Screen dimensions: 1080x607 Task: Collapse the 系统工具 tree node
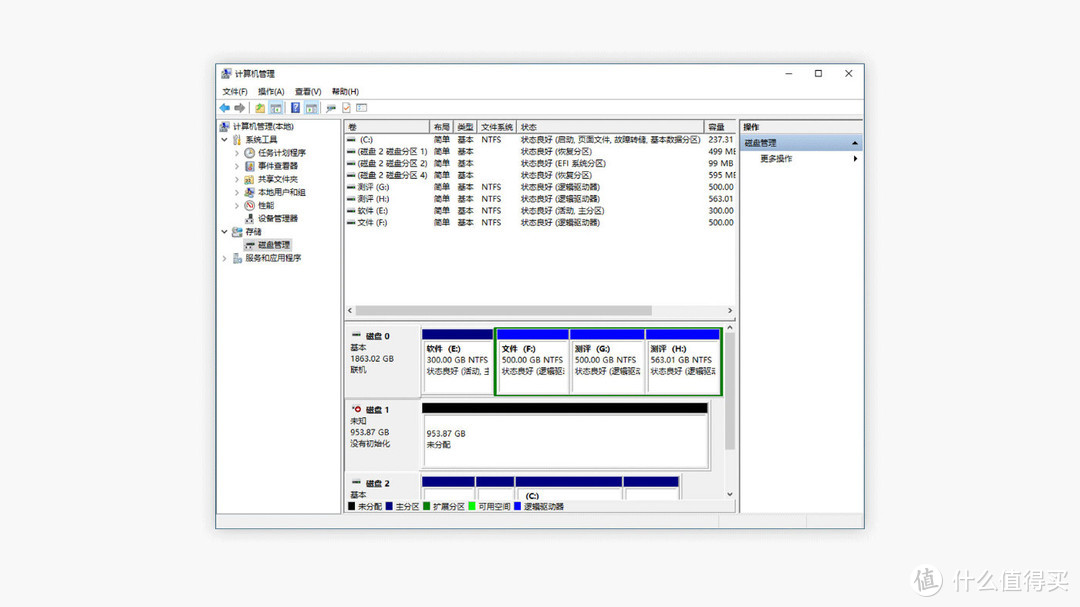point(224,138)
